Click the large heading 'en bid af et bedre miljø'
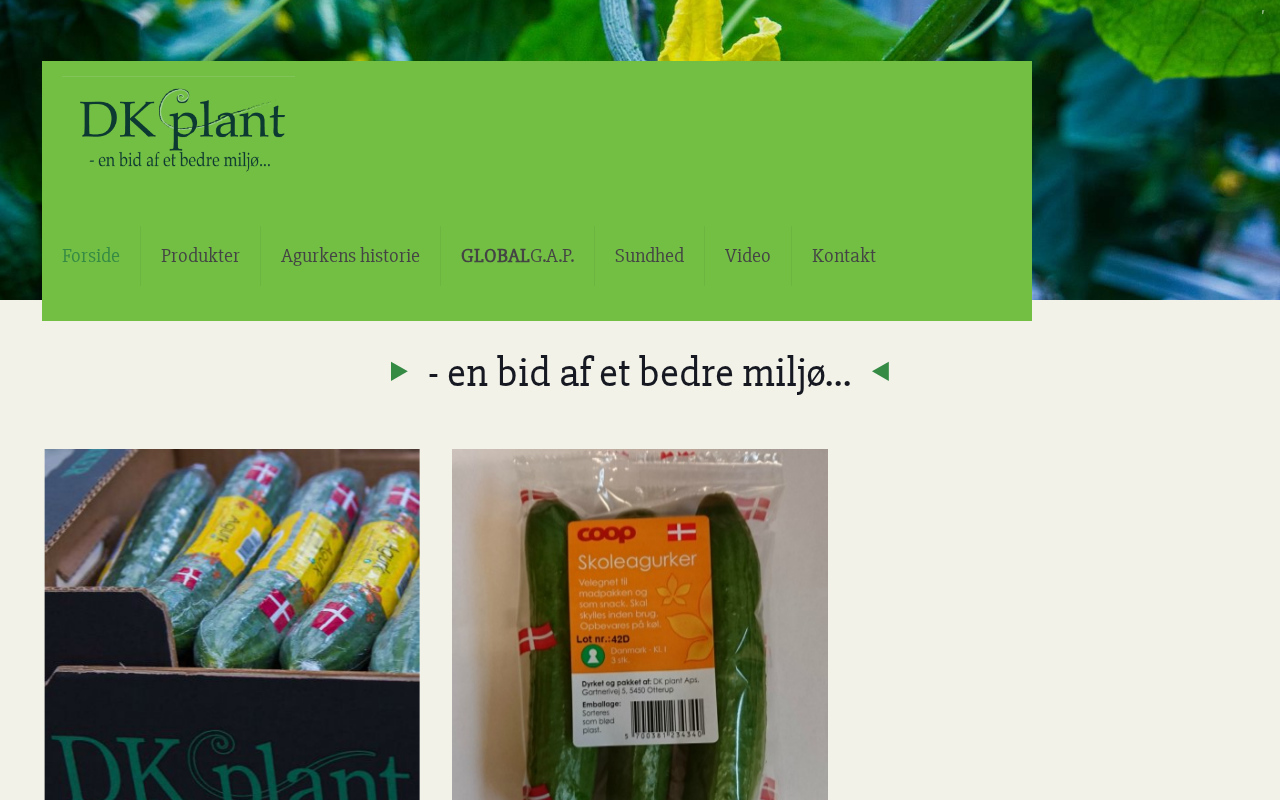 (640, 372)
